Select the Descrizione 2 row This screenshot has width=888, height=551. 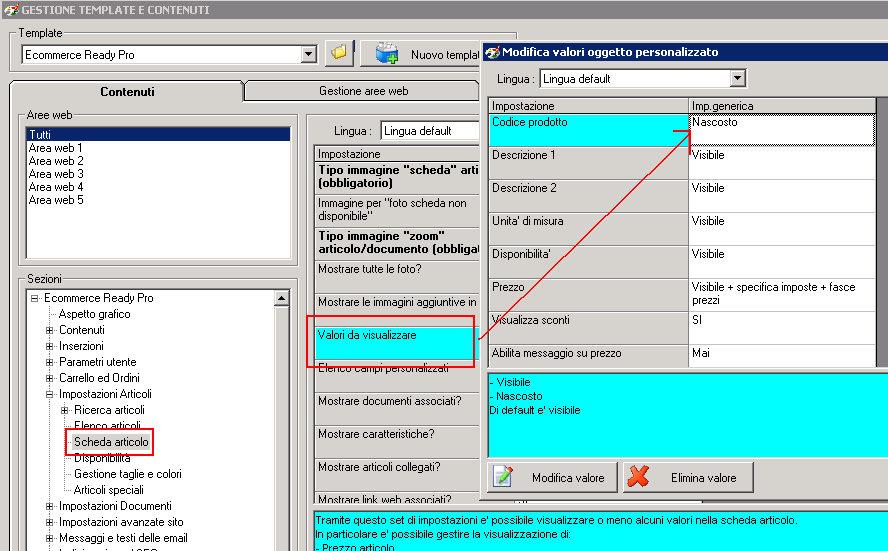coord(588,195)
